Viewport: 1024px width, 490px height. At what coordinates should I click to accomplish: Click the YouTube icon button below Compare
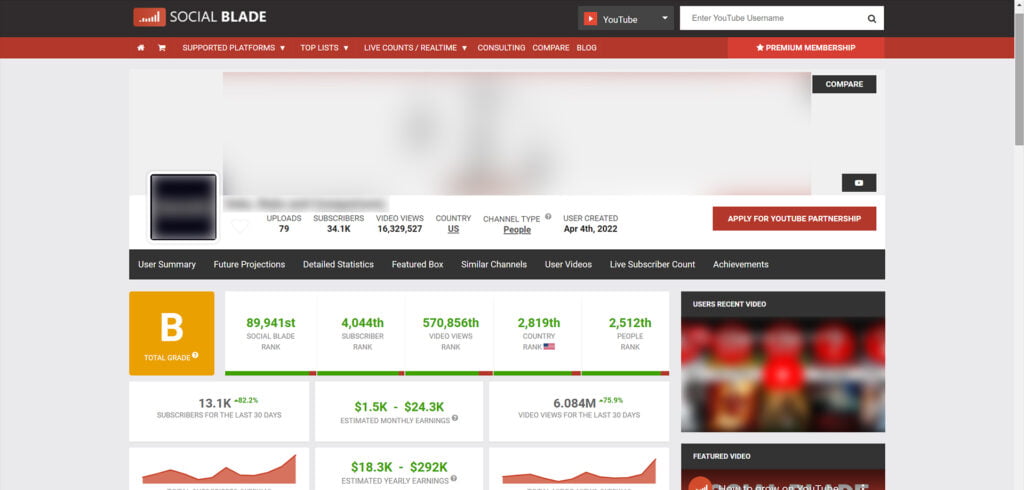click(858, 183)
